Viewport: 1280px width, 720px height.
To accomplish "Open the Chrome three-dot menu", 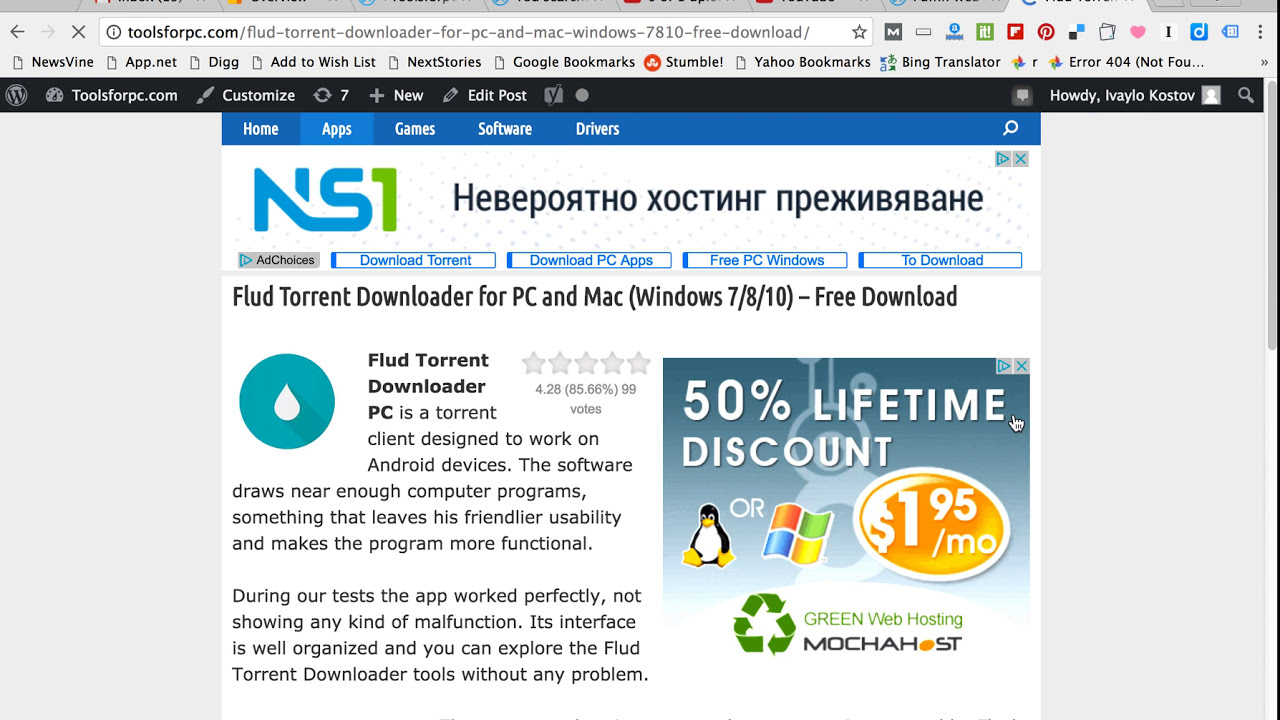I will [1262, 32].
